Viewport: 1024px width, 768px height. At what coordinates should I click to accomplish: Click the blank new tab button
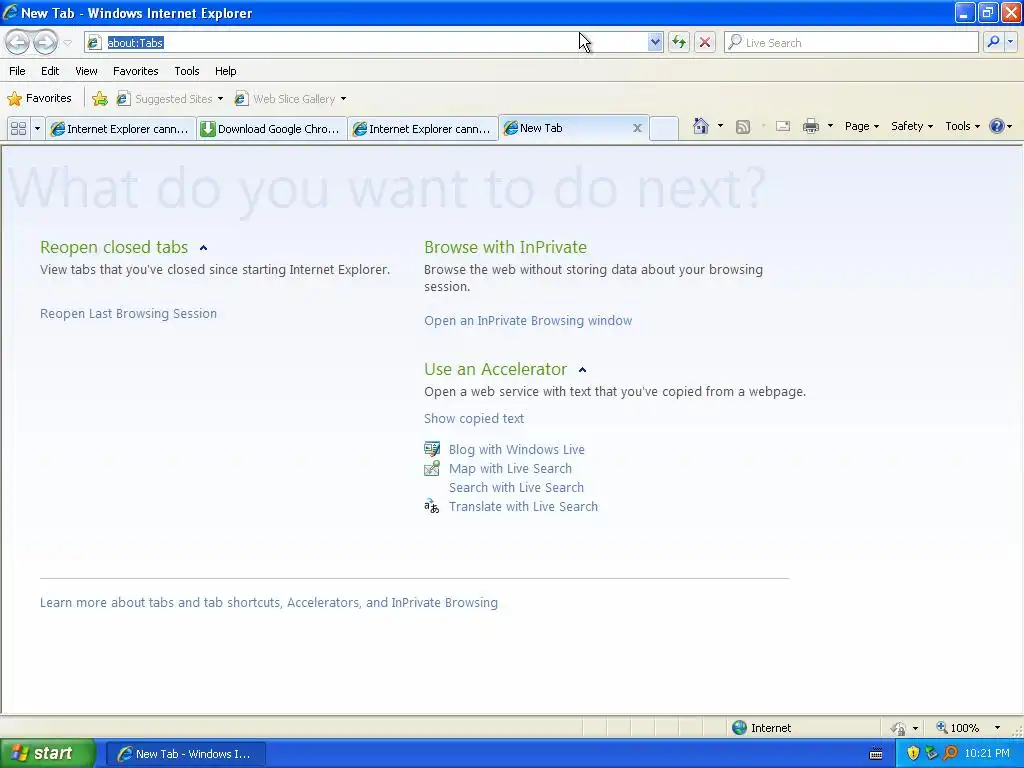(x=664, y=128)
